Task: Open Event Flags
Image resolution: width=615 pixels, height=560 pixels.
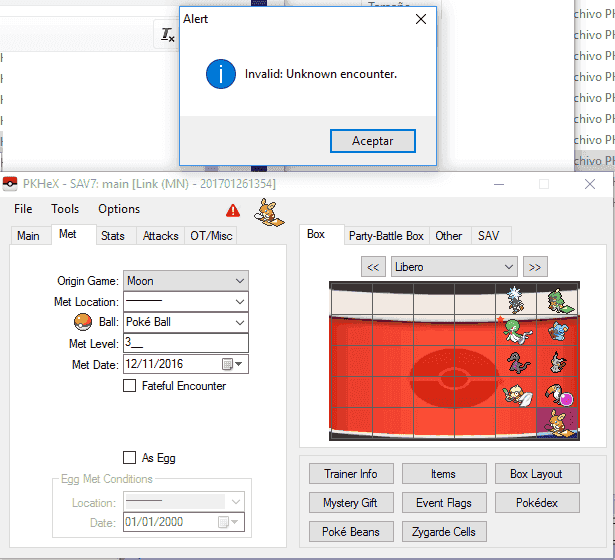Action: [x=444, y=502]
